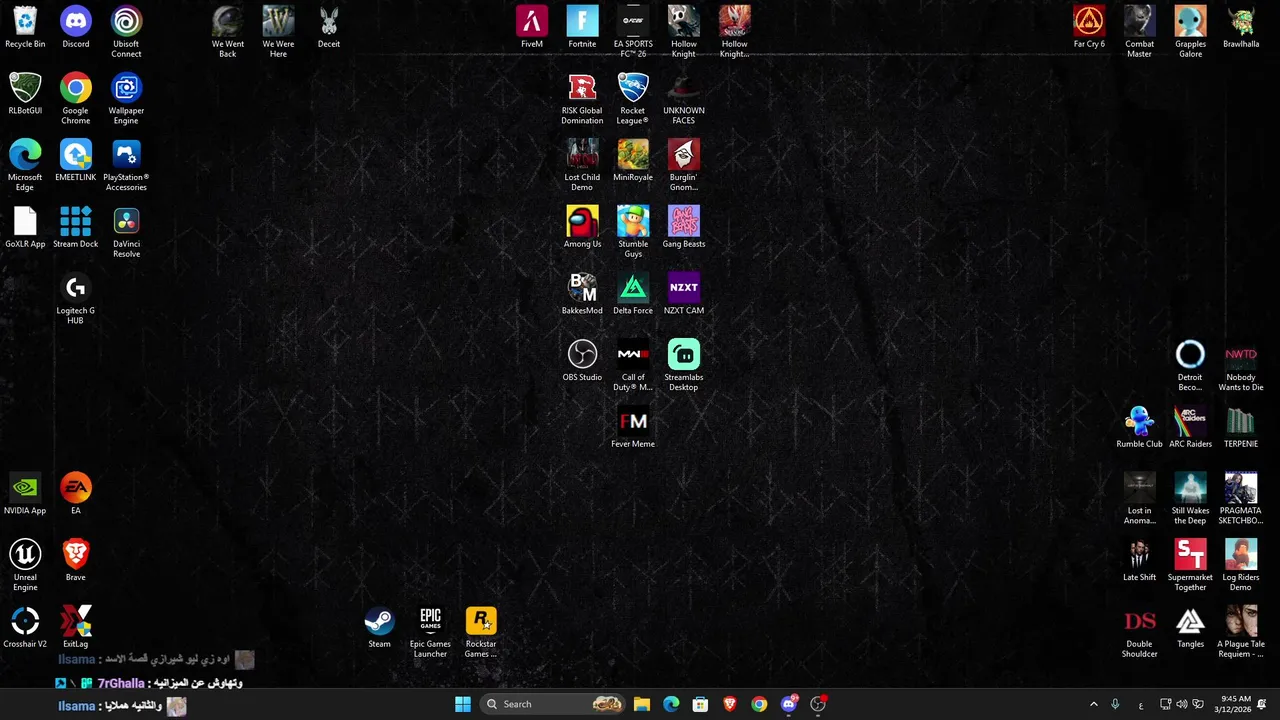Screen dimensions: 1280x720
Task: Click the We Went Back game icon
Action: (228, 32)
